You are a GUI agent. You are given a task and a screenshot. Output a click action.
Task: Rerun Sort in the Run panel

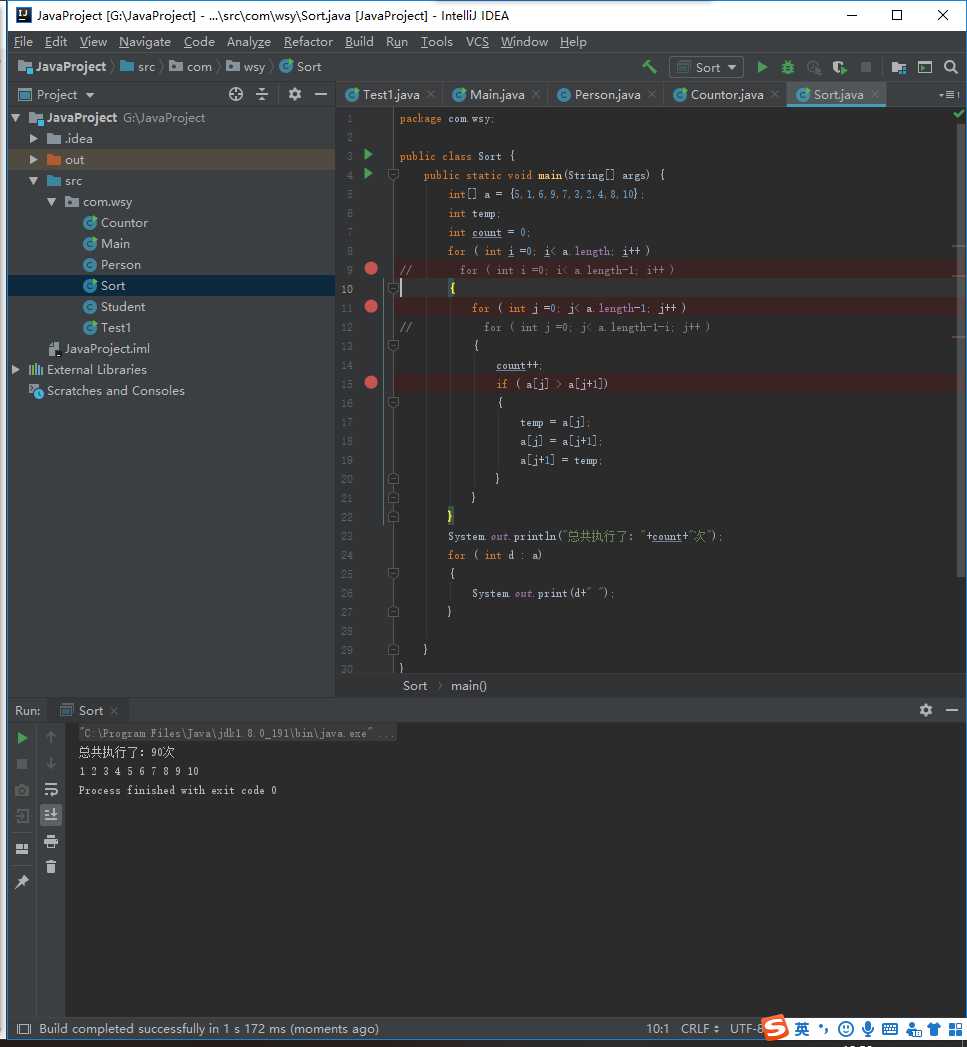(x=22, y=738)
